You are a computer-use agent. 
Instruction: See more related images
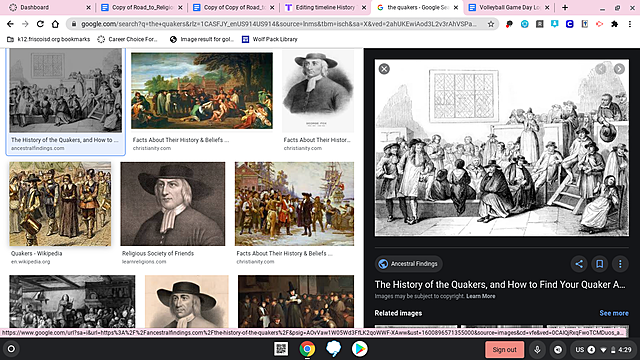click(614, 313)
